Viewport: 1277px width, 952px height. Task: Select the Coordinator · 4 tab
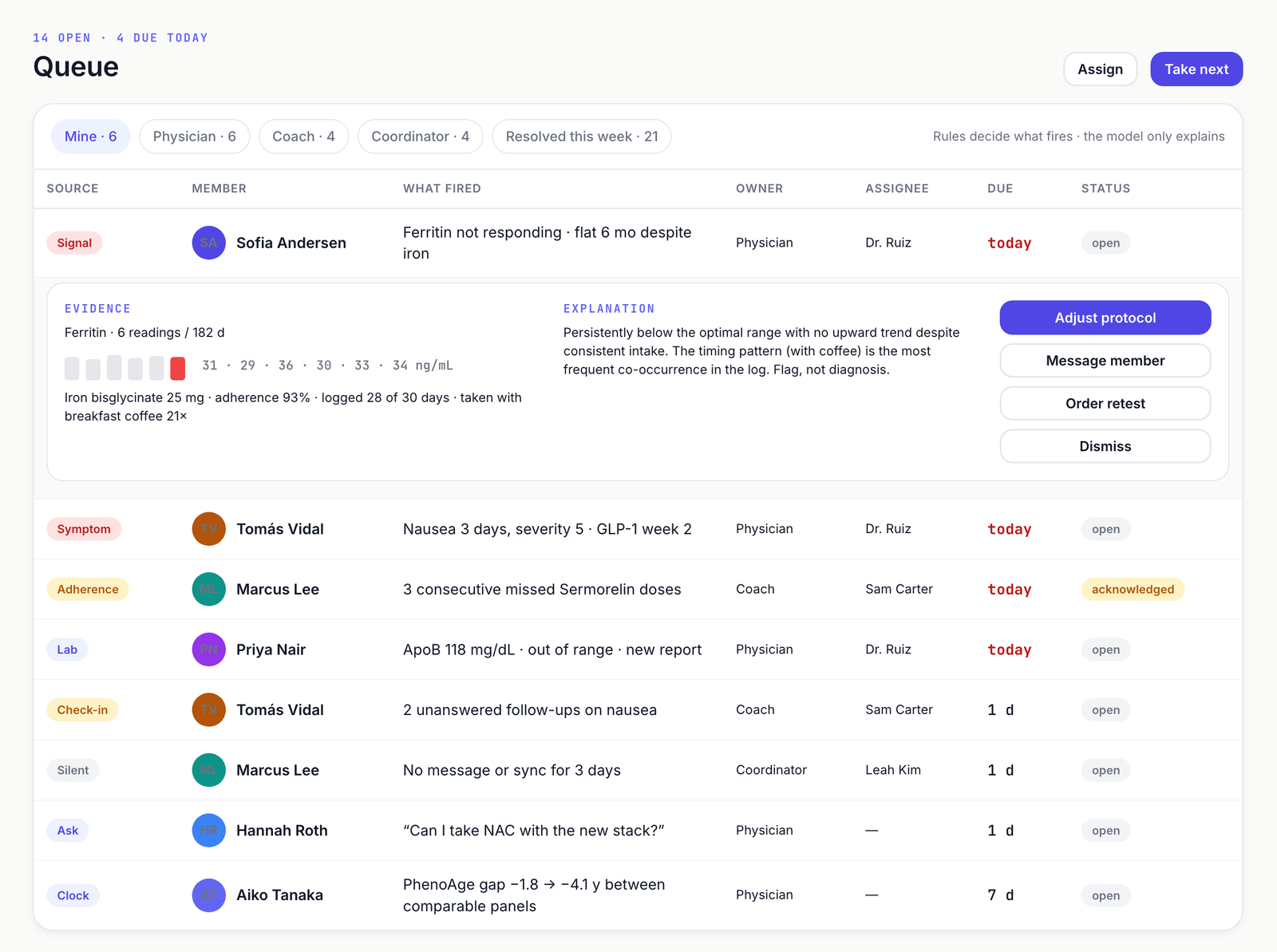click(420, 136)
